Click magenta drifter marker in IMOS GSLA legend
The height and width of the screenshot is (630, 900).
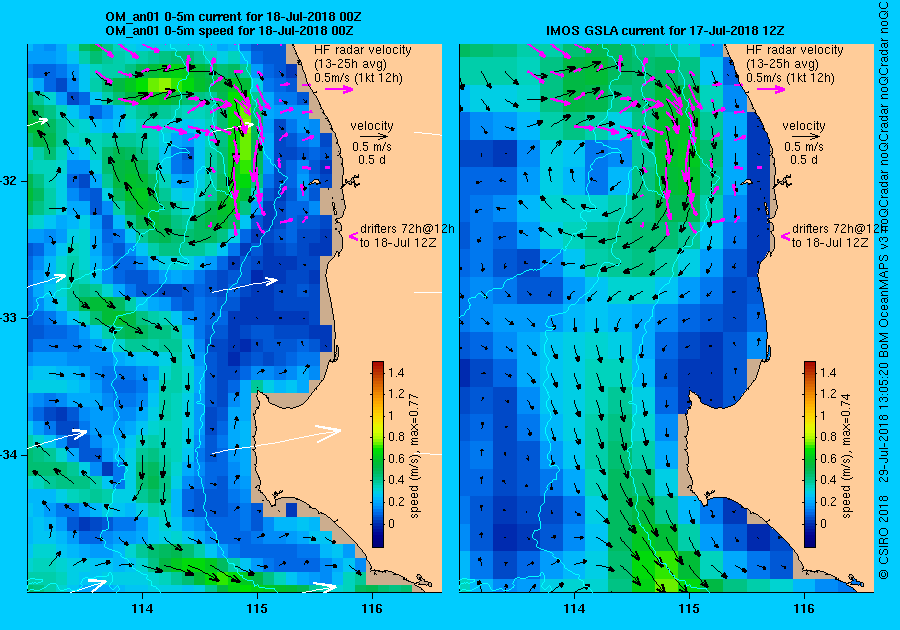coord(785,236)
